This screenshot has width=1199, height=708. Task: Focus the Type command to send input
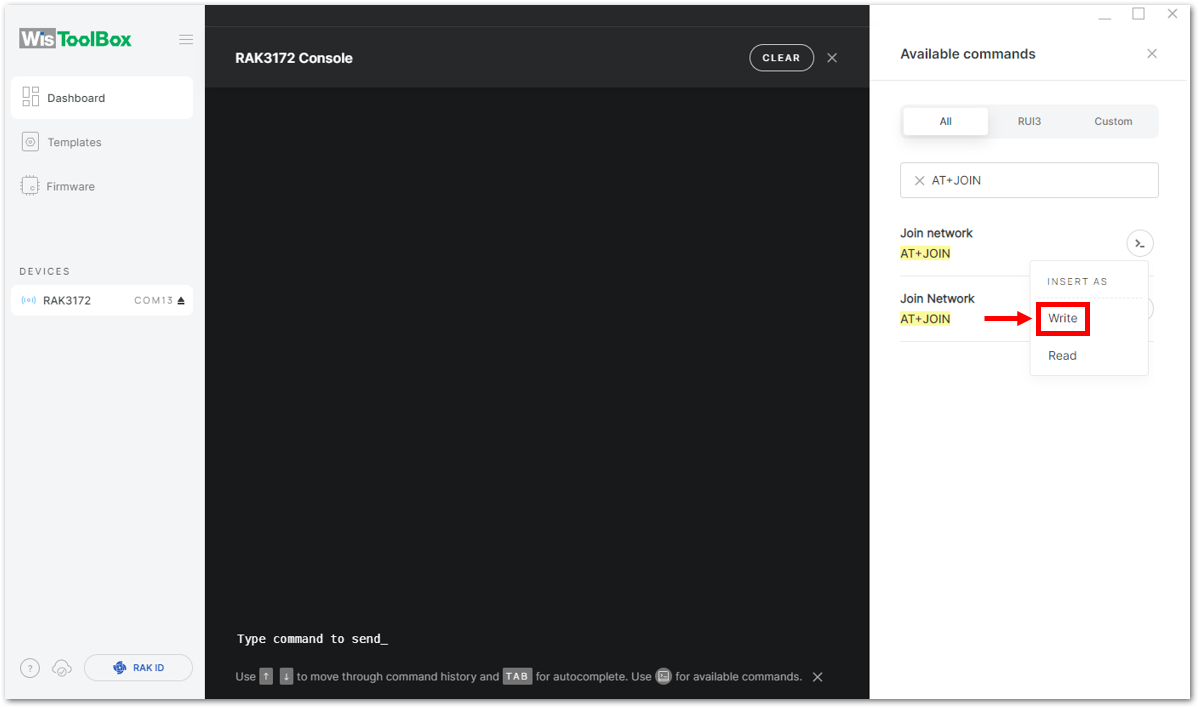[x=312, y=639]
